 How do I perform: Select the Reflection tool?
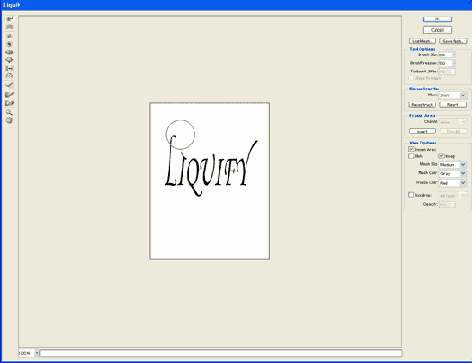9,76
